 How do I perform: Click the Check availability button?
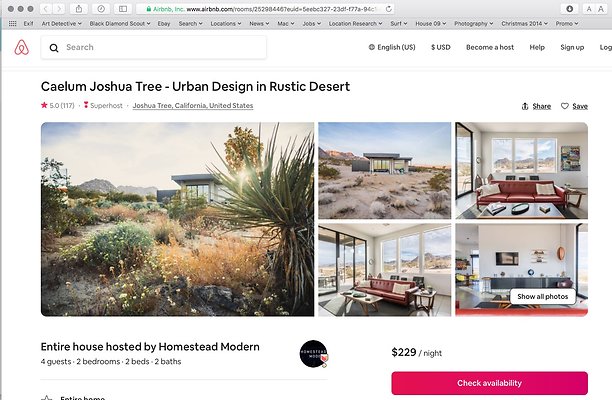coord(489,383)
